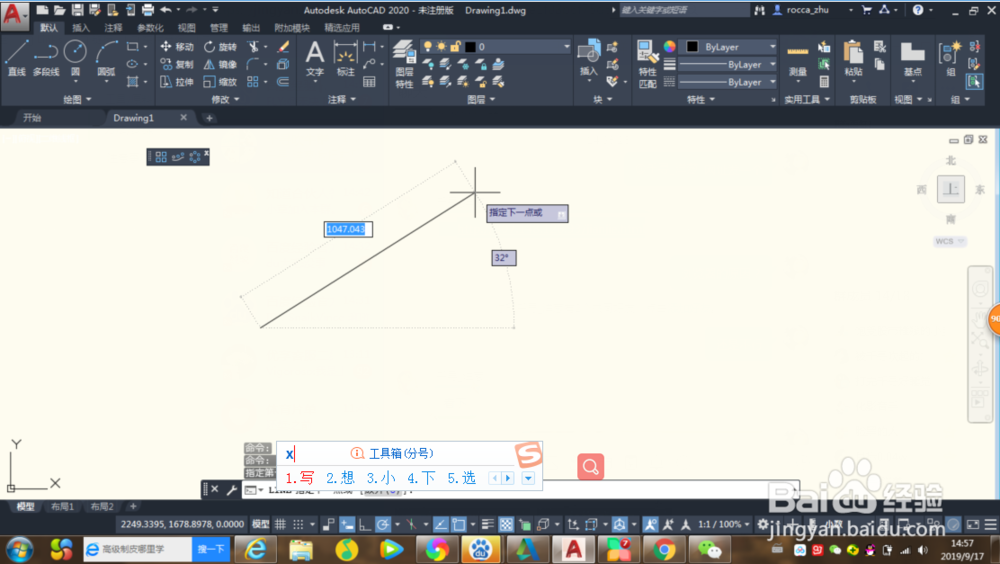Click the red search magnifier button
Viewport: 1000px width, 564px height.
coord(591,466)
